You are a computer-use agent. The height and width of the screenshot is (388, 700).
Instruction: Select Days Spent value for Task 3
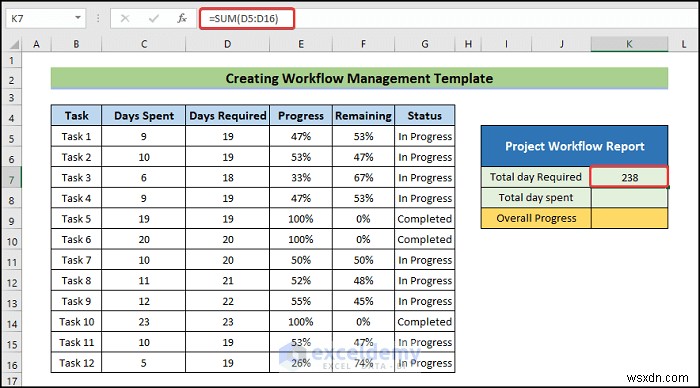[x=144, y=178]
